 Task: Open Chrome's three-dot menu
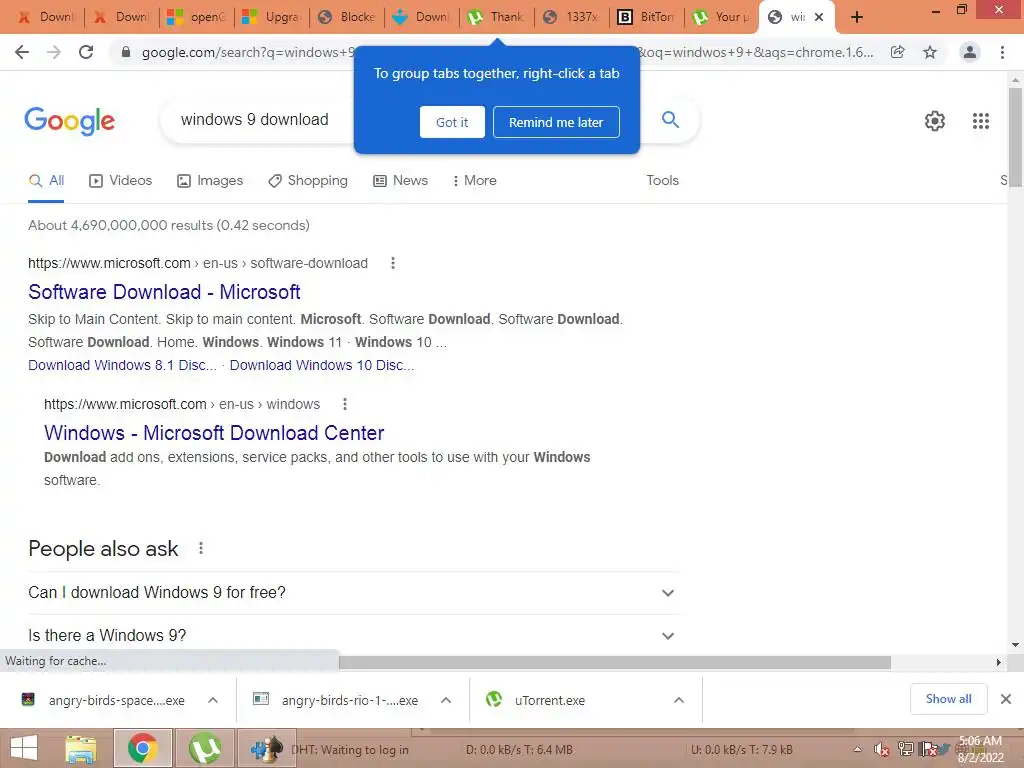[1002, 52]
